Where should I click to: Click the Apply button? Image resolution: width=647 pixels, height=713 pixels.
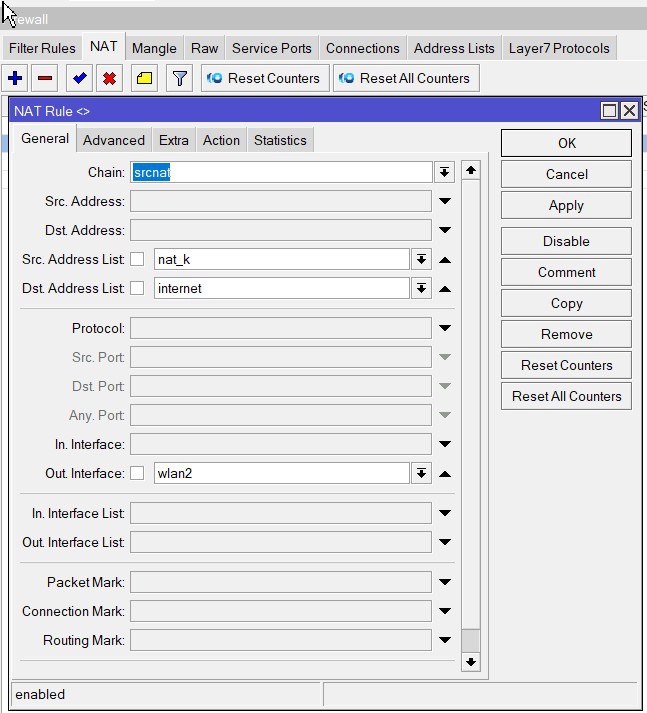(566, 205)
